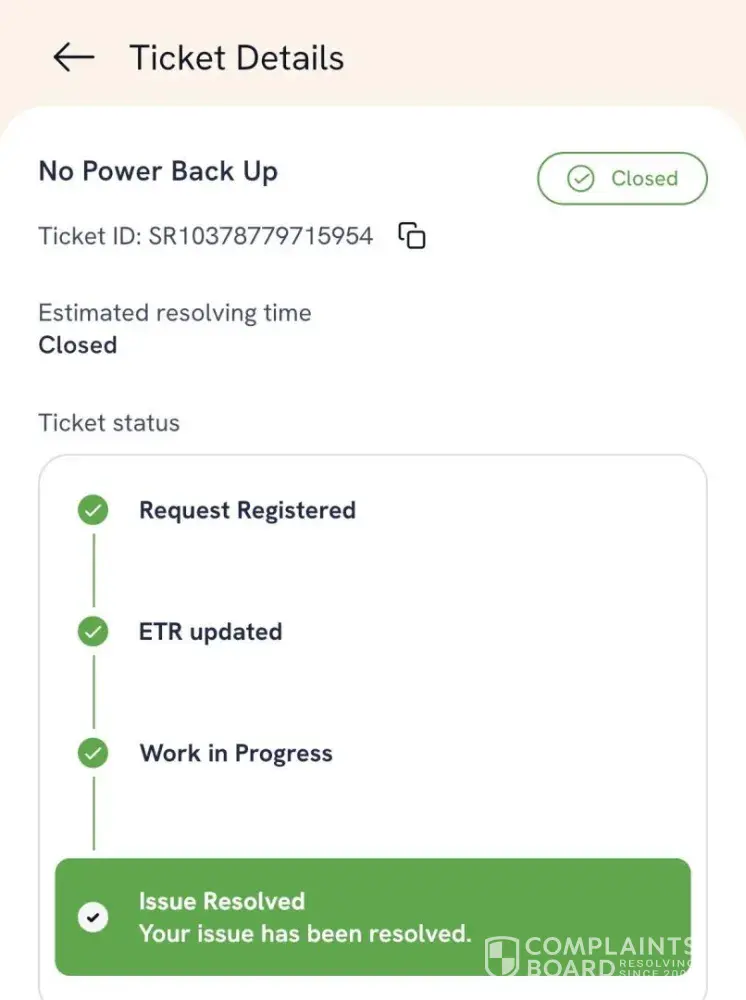Viewport: 746px width, 1000px height.
Task: Tap the Issue Resolved heading in the green banner
Action: click(221, 901)
